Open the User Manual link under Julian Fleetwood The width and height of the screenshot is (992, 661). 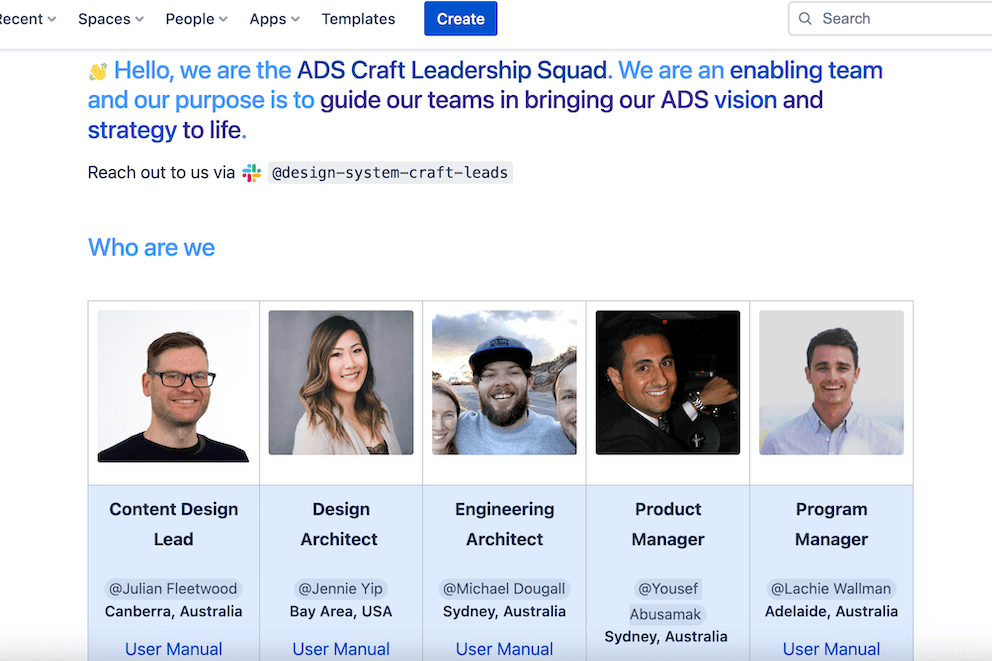coord(173,649)
